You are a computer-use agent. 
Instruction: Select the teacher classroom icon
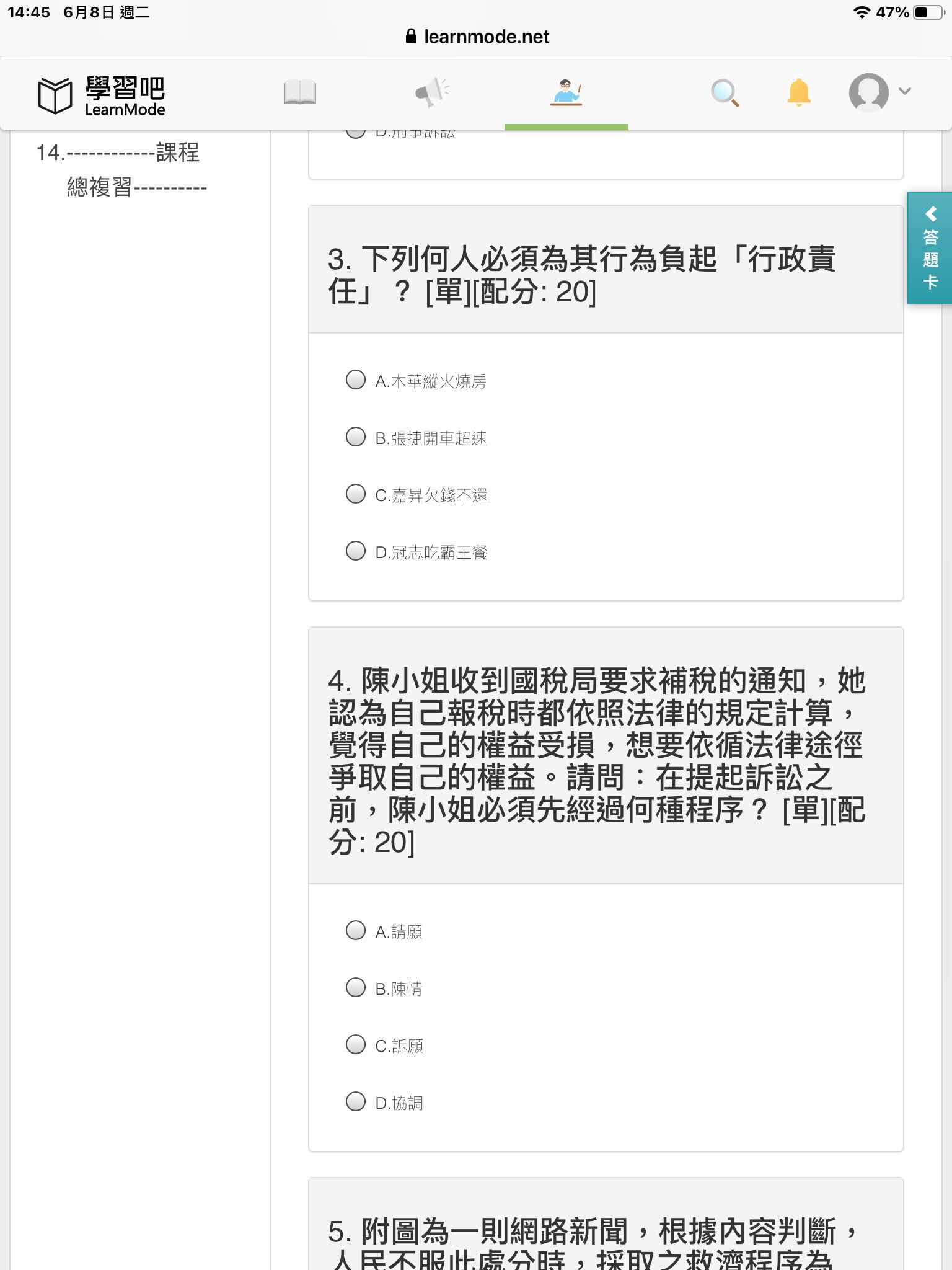click(566, 92)
